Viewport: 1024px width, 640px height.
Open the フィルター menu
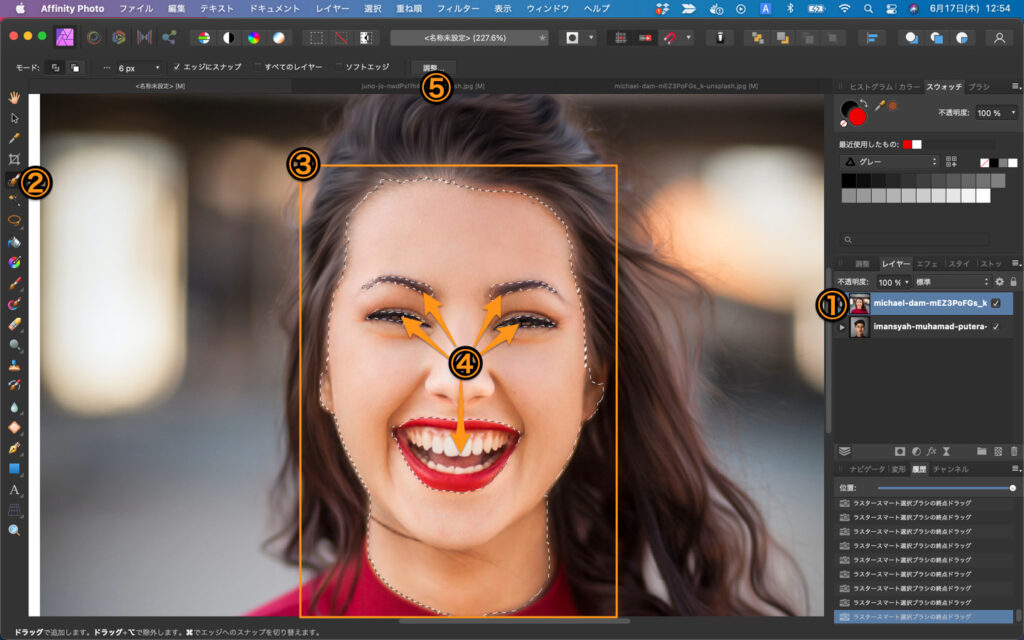pyautogui.click(x=458, y=8)
